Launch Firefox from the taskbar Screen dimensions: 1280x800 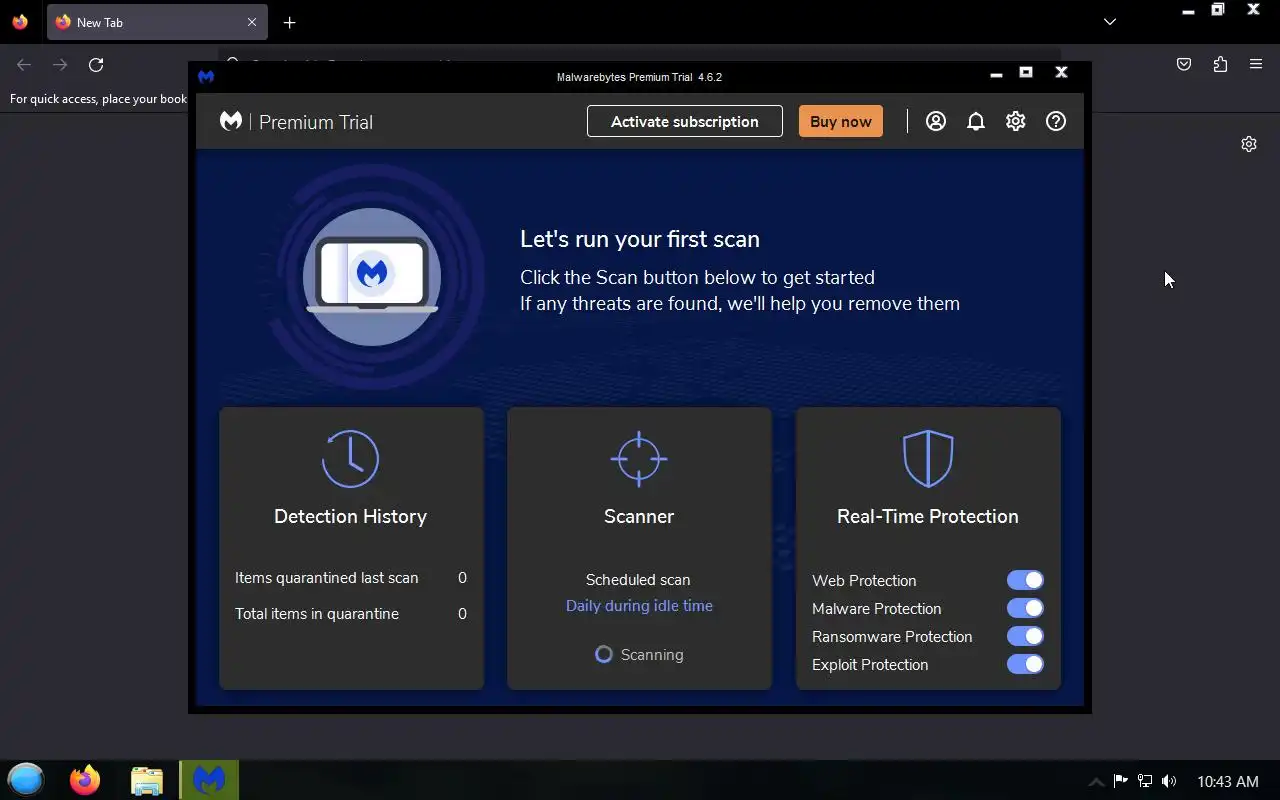[x=85, y=779]
